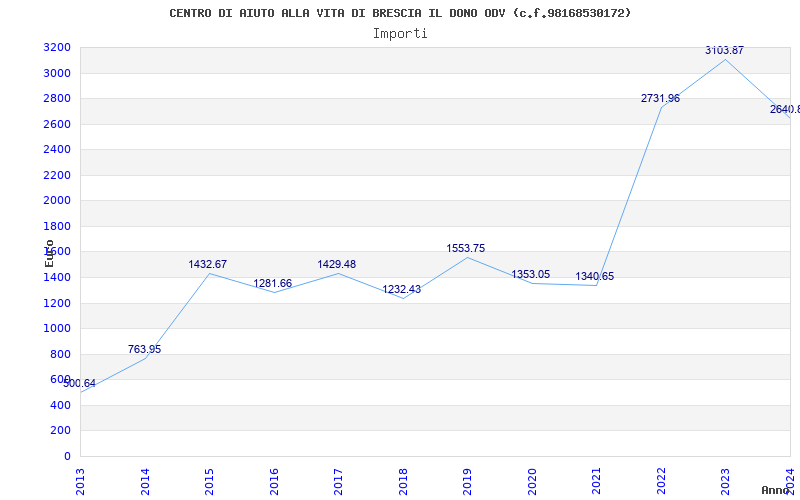Click the 2023 x-axis year label

pyautogui.click(x=726, y=481)
